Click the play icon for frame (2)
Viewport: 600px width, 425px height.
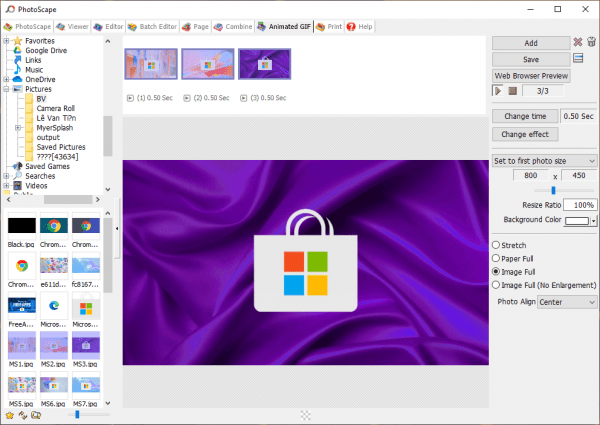(187, 98)
